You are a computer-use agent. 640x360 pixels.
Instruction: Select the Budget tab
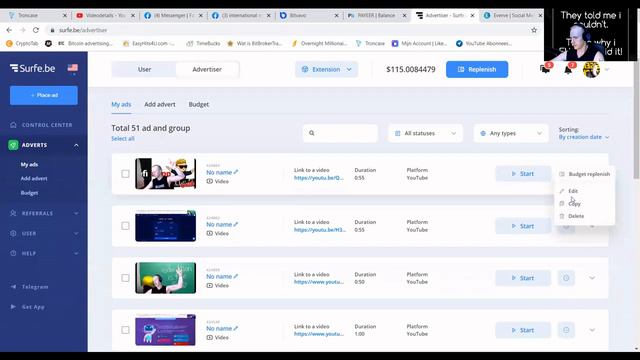coord(198,104)
